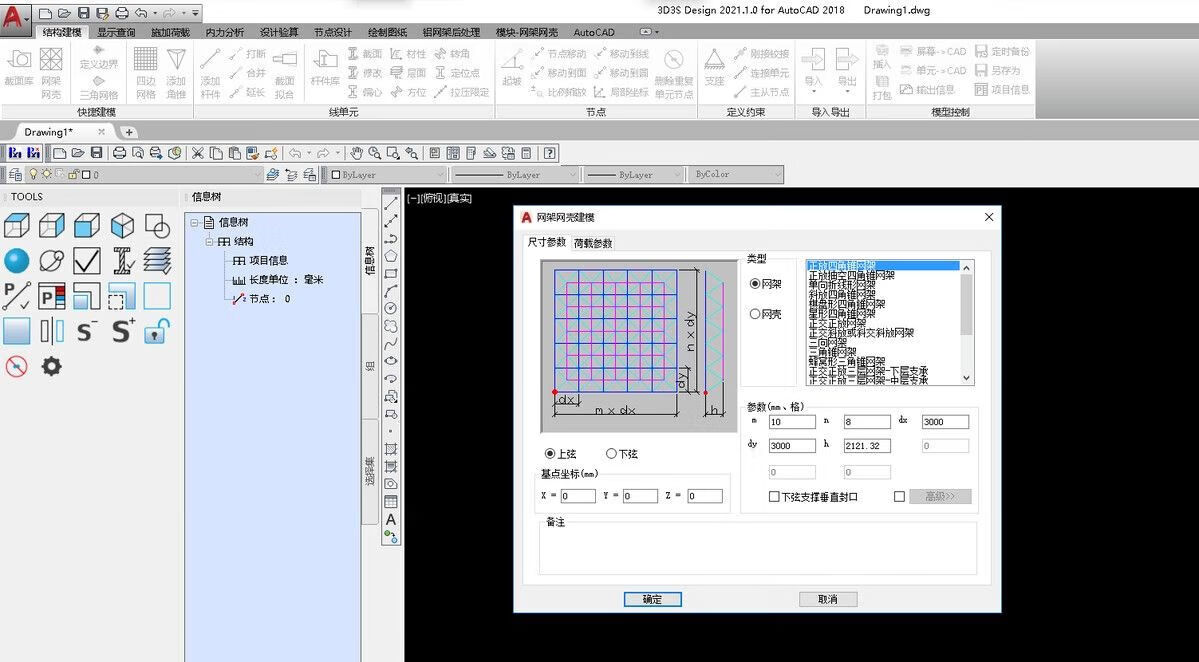Click the 取消 button
The height and width of the screenshot is (662, 1199).
[x=827, y=599]
